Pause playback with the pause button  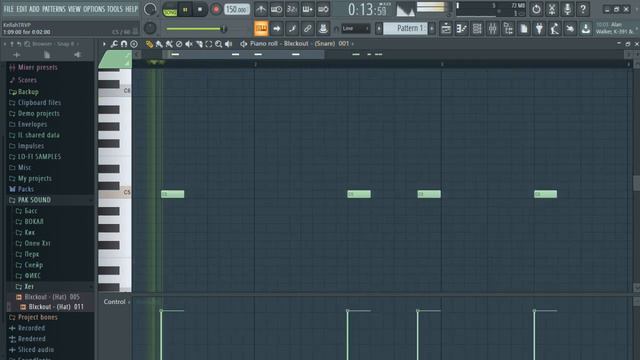[x=185, y=9]
